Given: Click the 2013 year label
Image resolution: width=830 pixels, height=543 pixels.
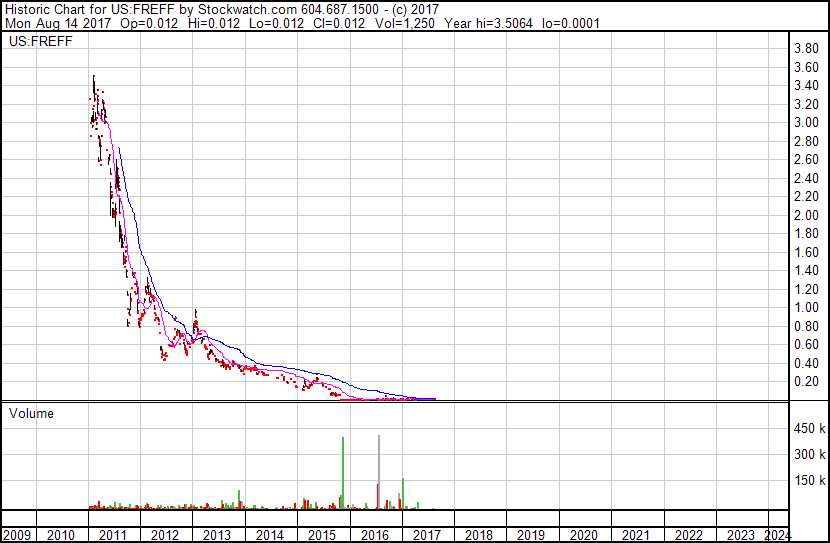Looking at the screenshot, I should [217, 535].
